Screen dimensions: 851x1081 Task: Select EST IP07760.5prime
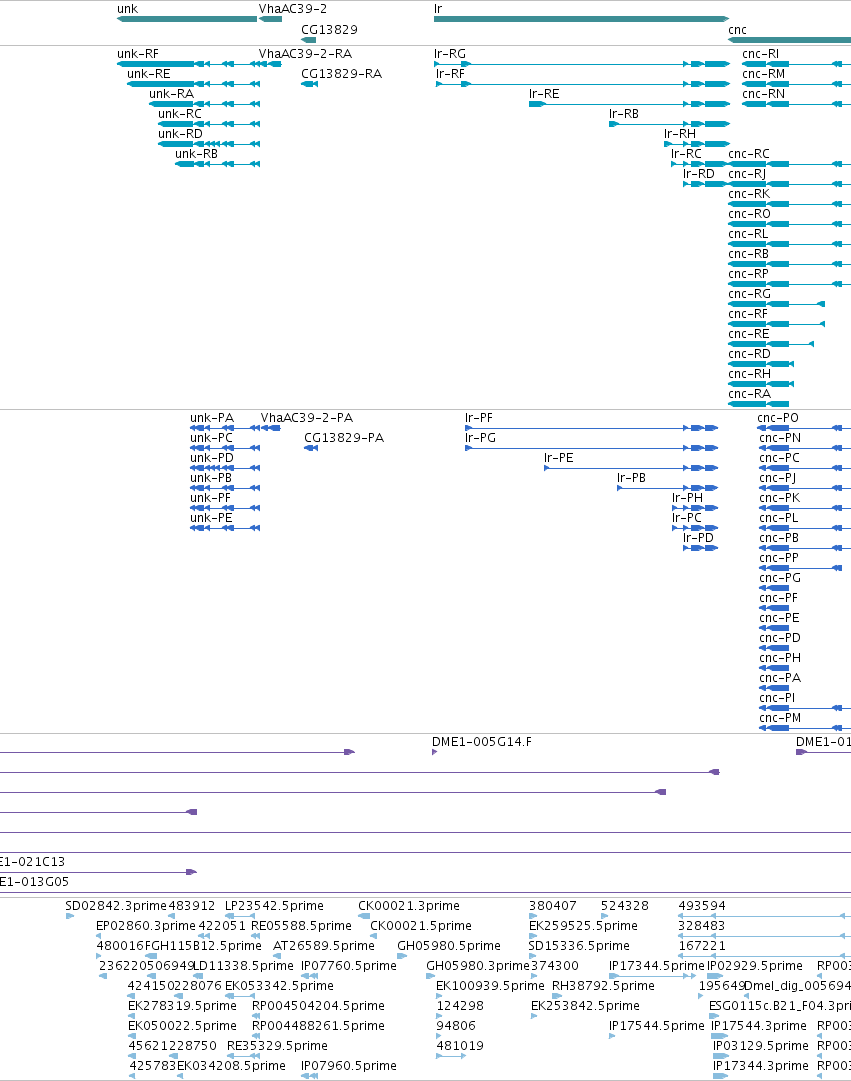coord(349,966)
